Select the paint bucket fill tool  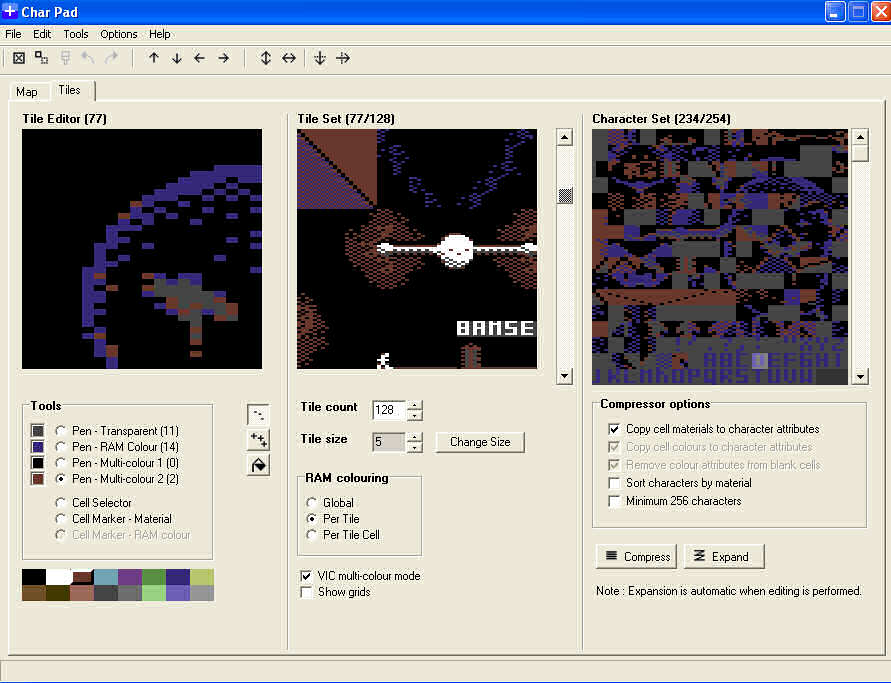(258, 465)
